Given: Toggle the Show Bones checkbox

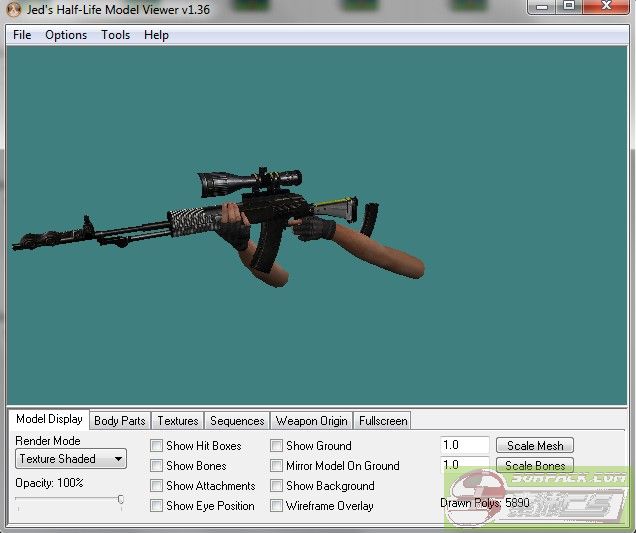Looking at the screenshot, I should (157, 466).
